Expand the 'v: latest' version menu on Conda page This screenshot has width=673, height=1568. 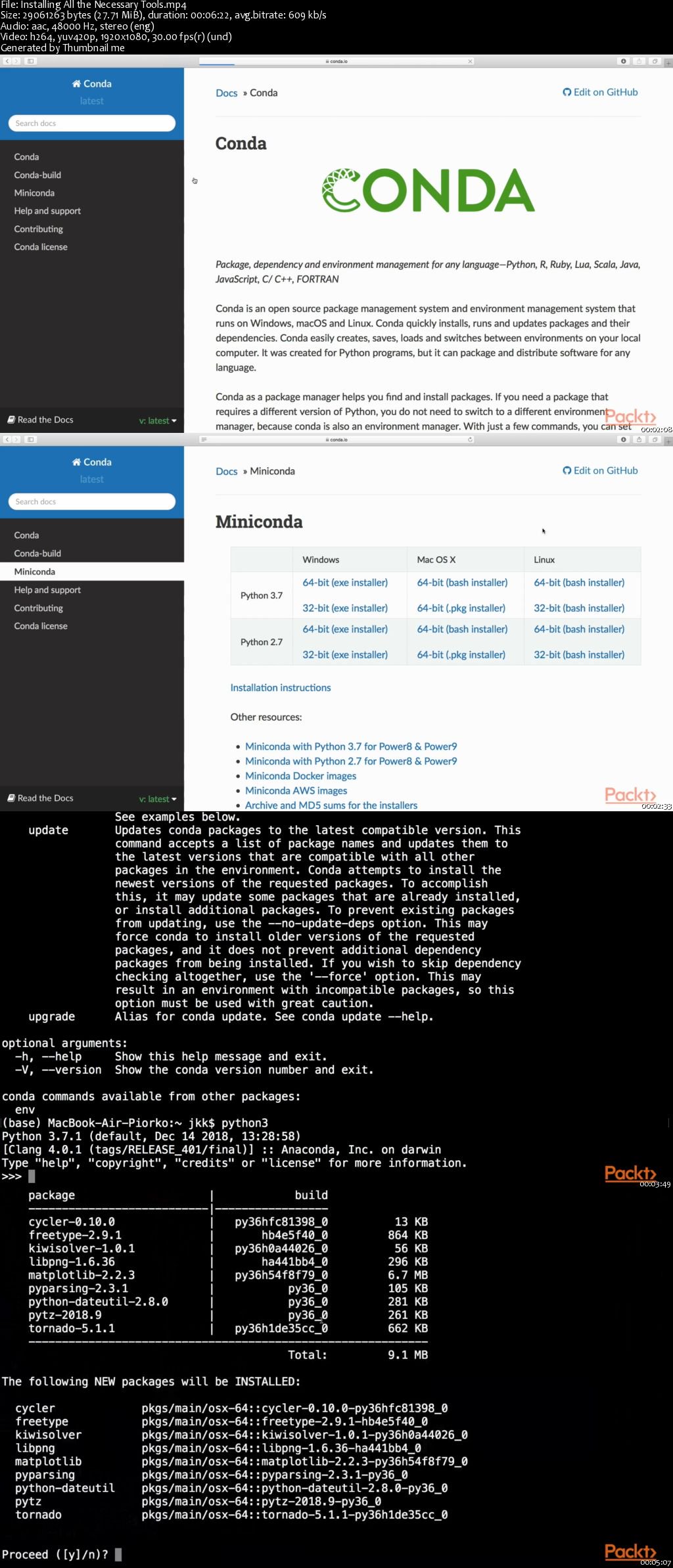(158, 420)
